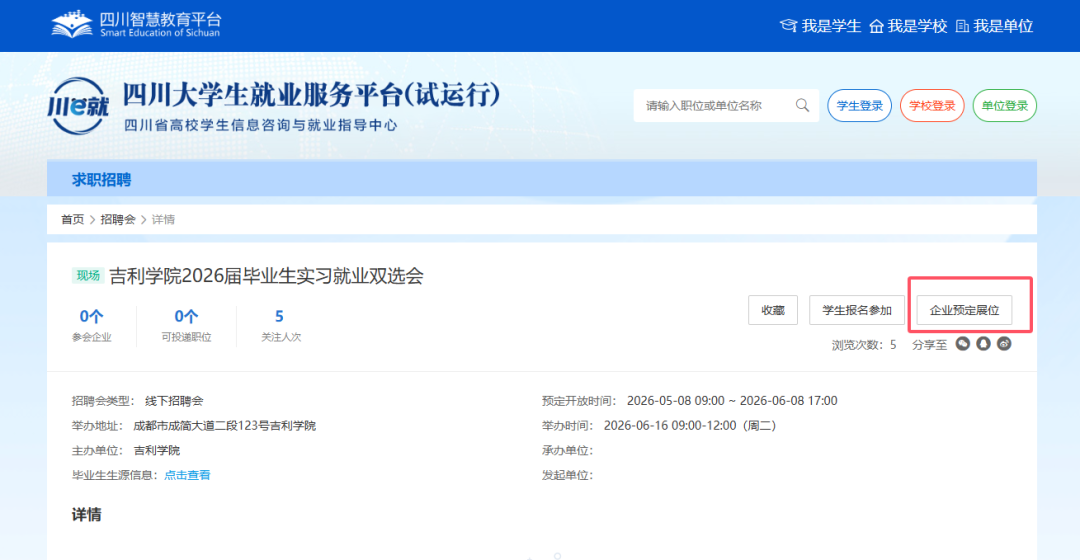
Task: Click the 预定开放时间 date range value
Action: tap(732, 400)
